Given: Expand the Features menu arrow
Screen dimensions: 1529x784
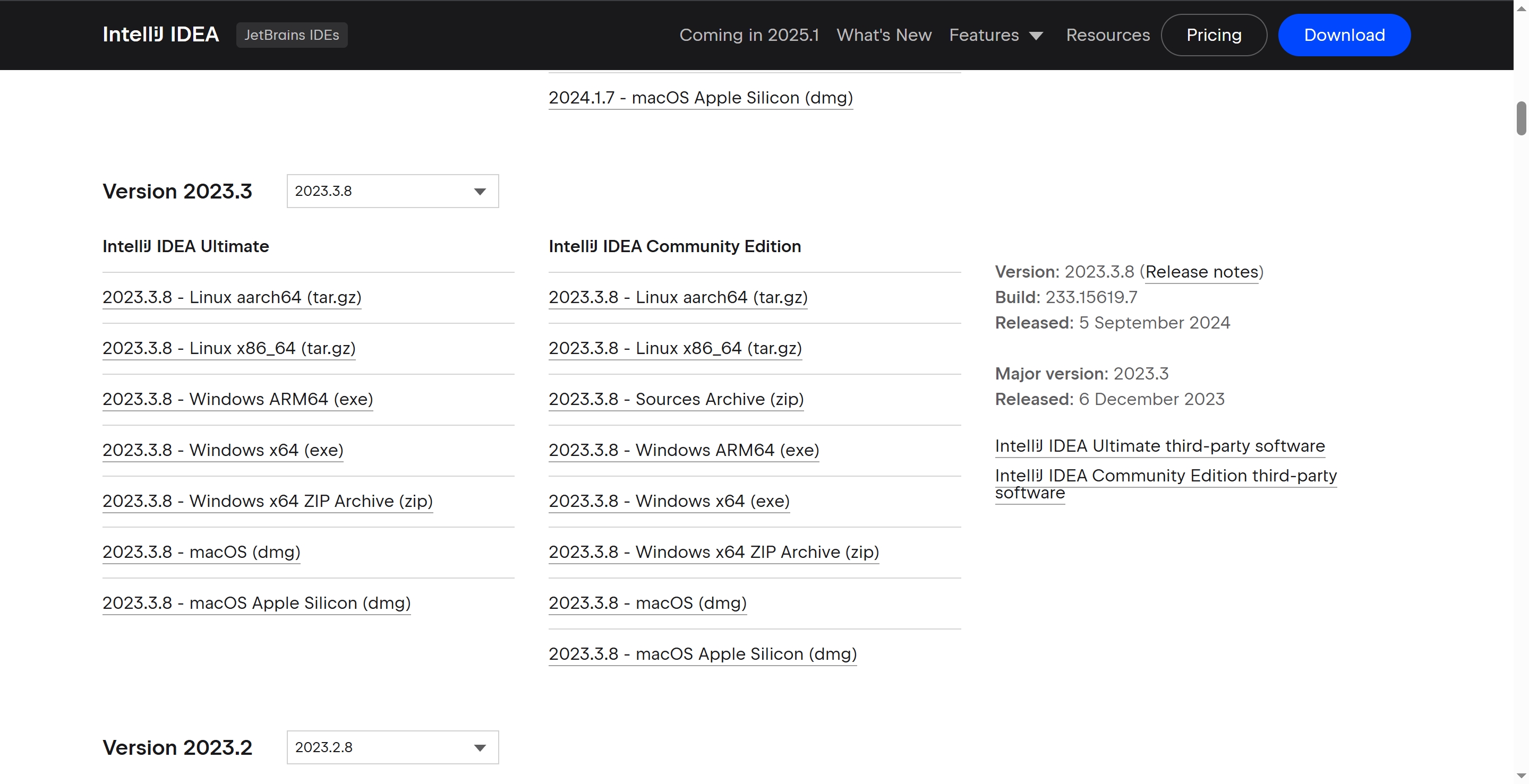Looking at the screenshot, I should pyautogui.click(x=1036, y=36).
